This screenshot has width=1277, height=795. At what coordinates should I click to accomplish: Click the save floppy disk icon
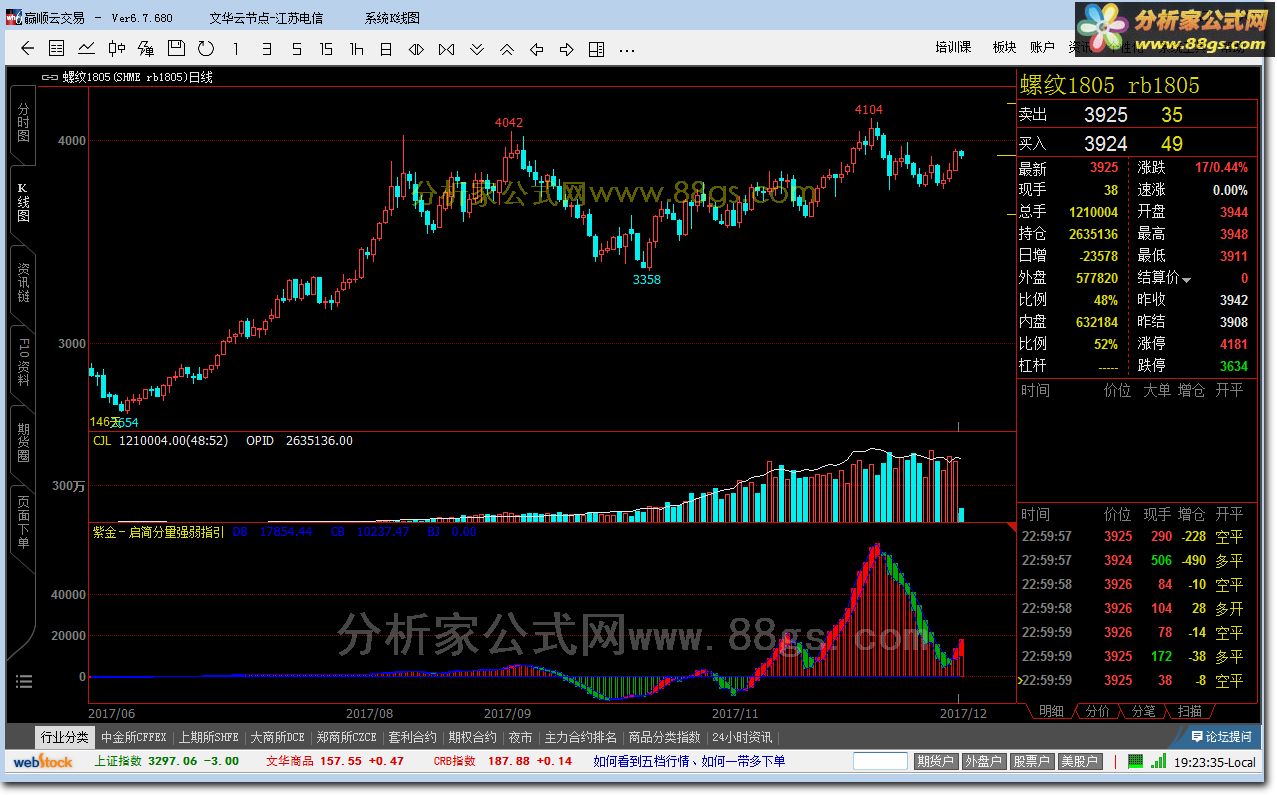tap(176, 48)
